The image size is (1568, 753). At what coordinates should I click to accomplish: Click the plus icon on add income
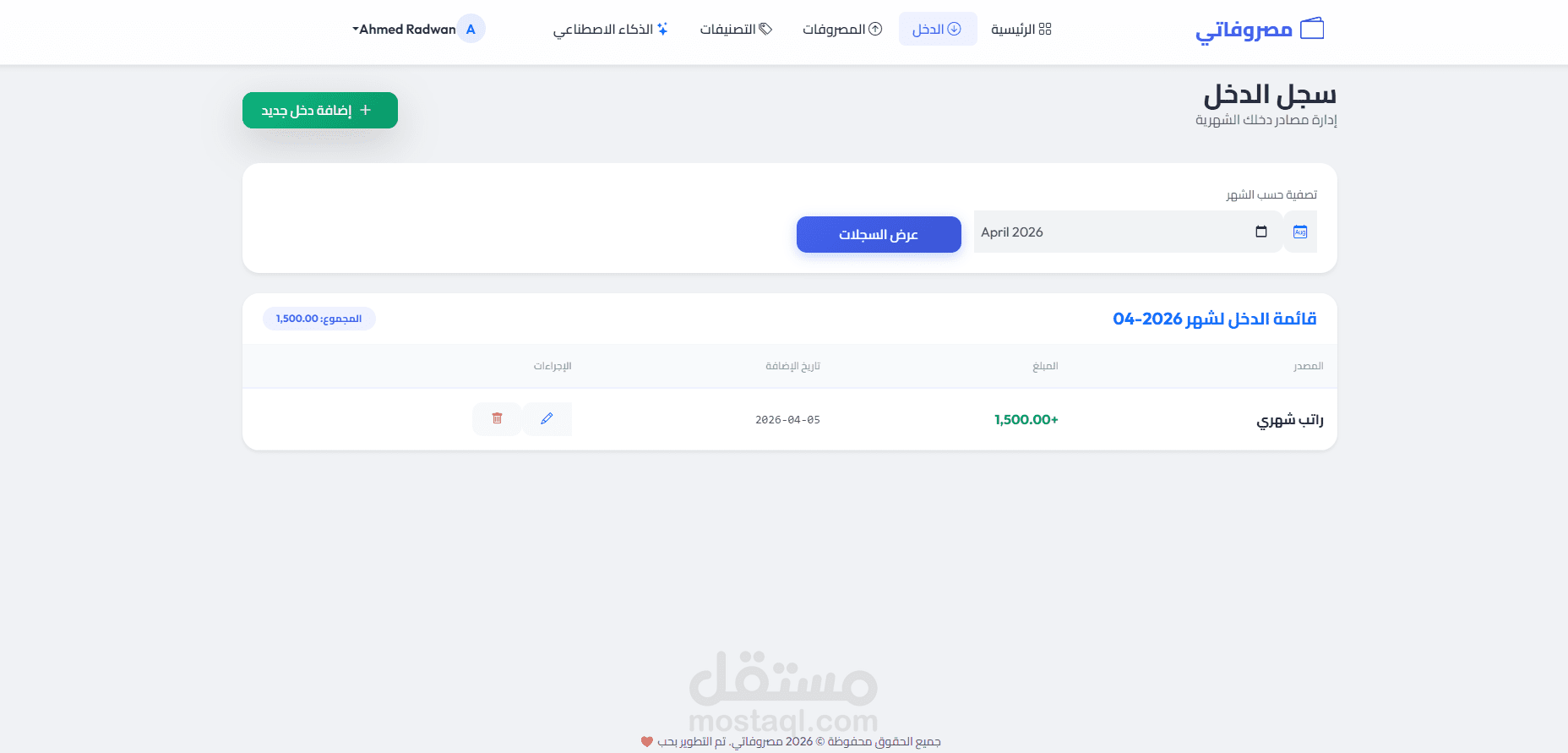point(365,110)
